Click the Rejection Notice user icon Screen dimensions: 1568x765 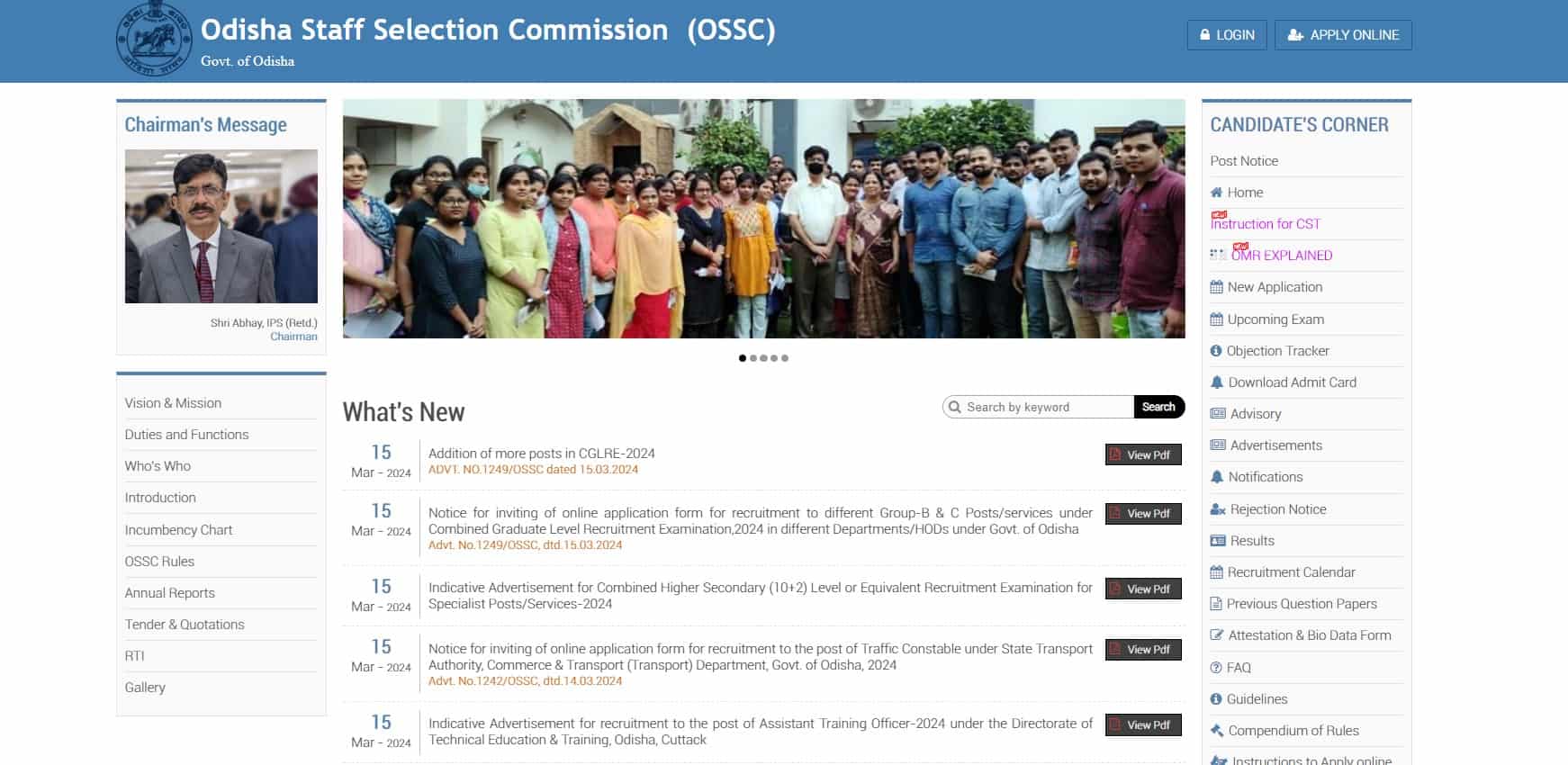click(1218, 509)
